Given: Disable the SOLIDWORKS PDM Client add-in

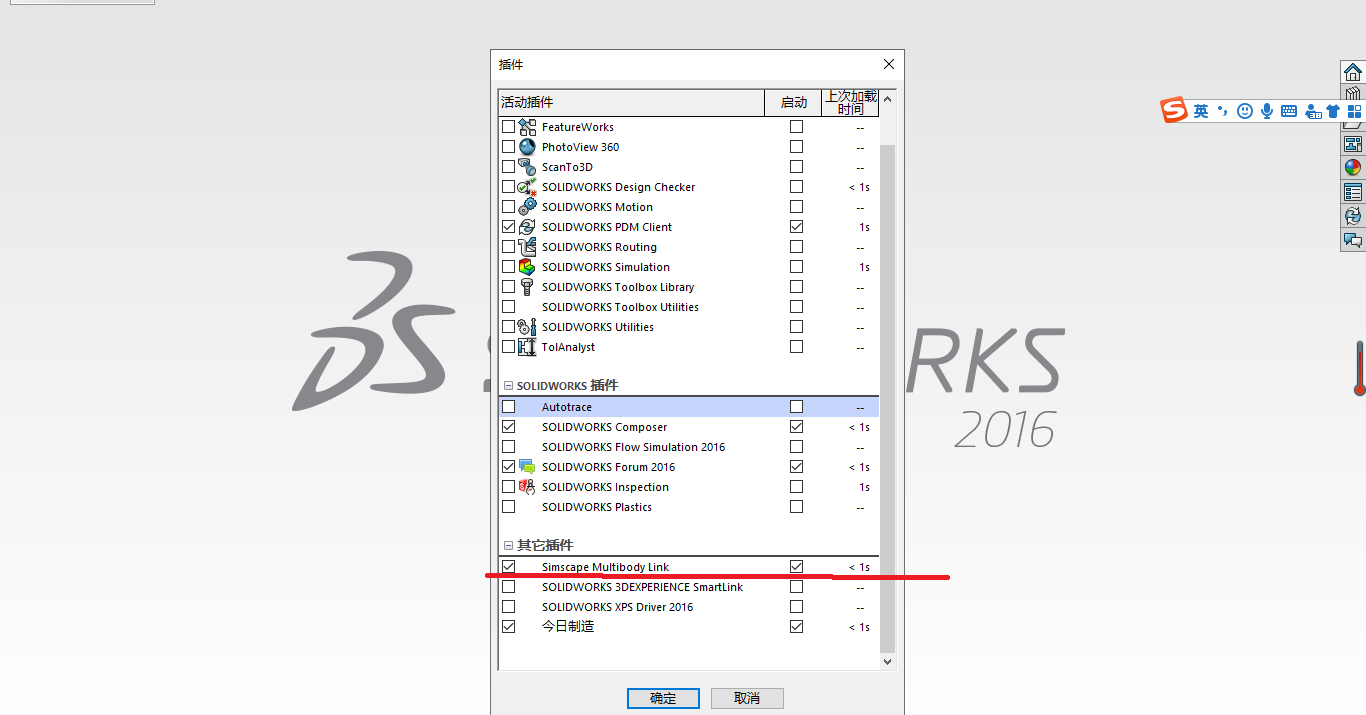Looking at the screenshot, I should coord(507,226).
